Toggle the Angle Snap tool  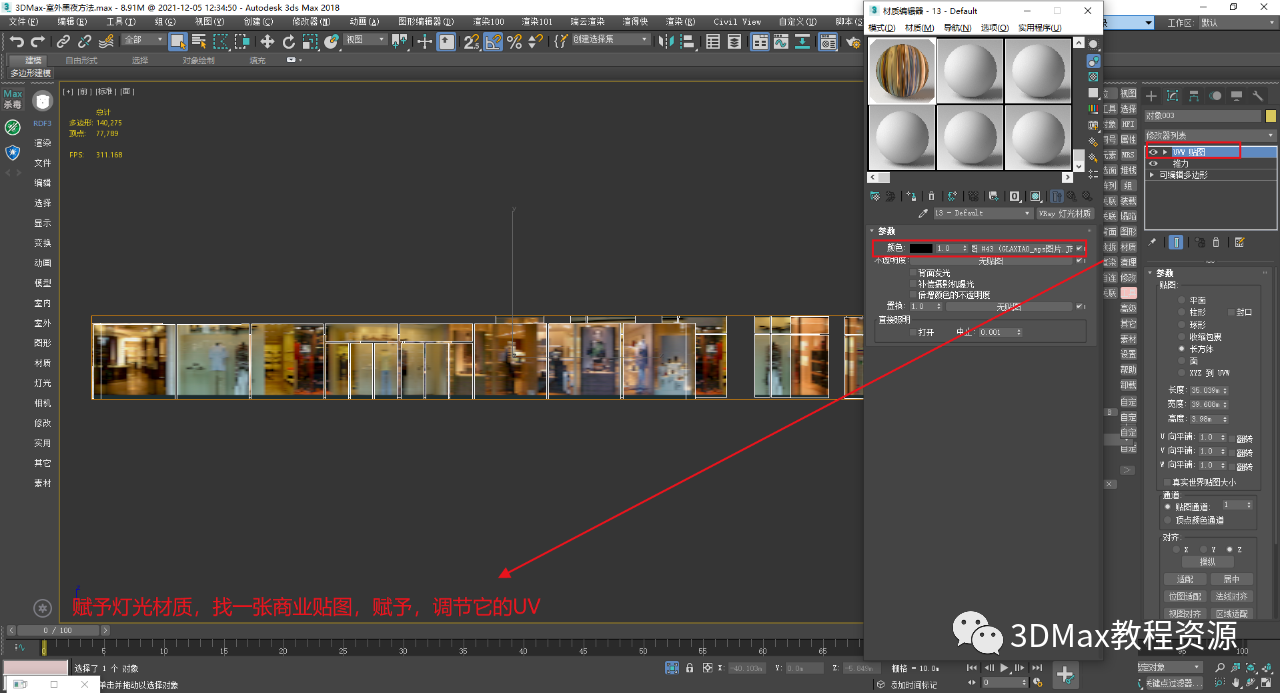[493, 41]
